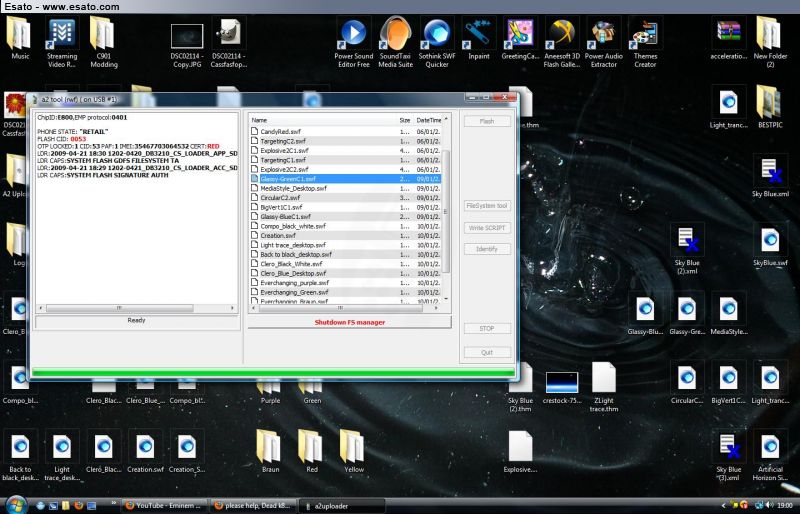Open the Windows Start orb
Screen dimensions: 800x514
[x=16, y=505]
